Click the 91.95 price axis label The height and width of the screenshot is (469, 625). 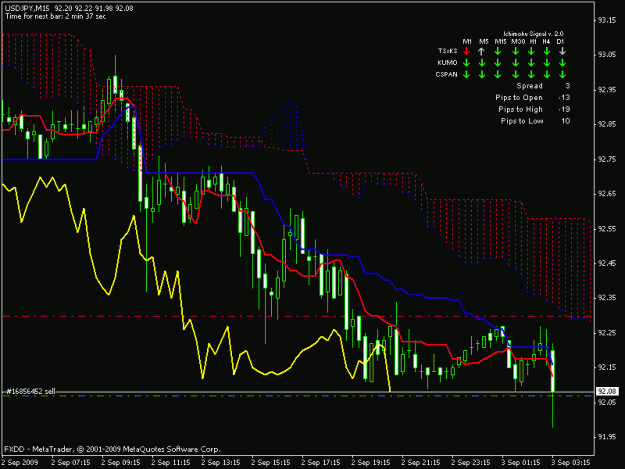click(607, 437)
